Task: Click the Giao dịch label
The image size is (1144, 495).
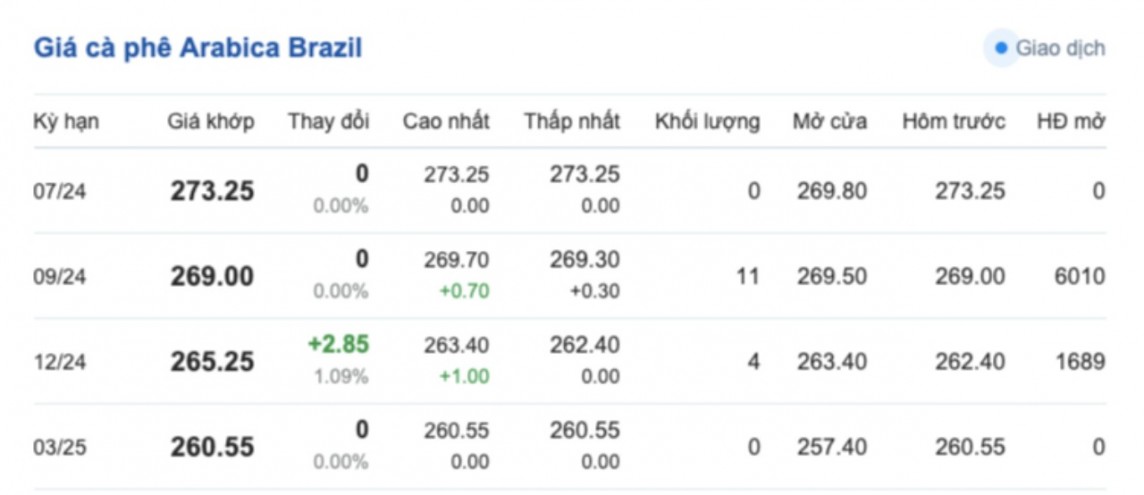Action: [1060, 48]
